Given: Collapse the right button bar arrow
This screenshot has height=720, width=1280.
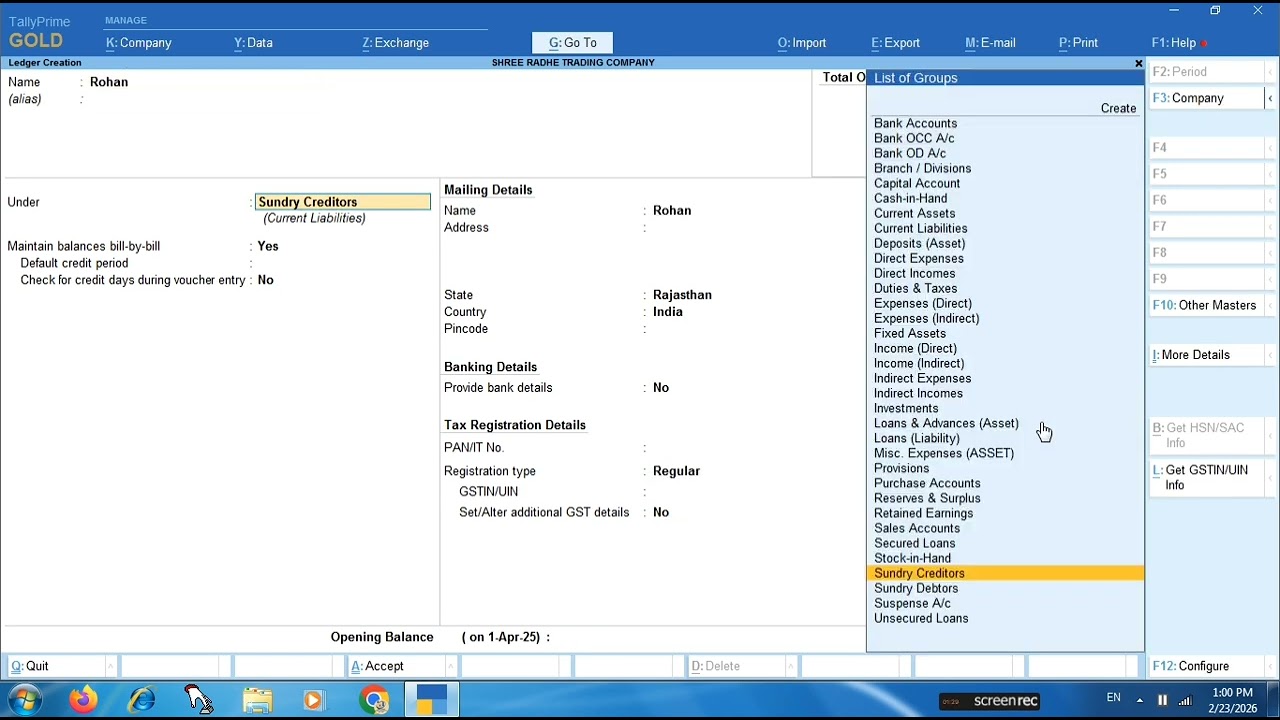Looking at the screenshot, I should click(1270, 98).
